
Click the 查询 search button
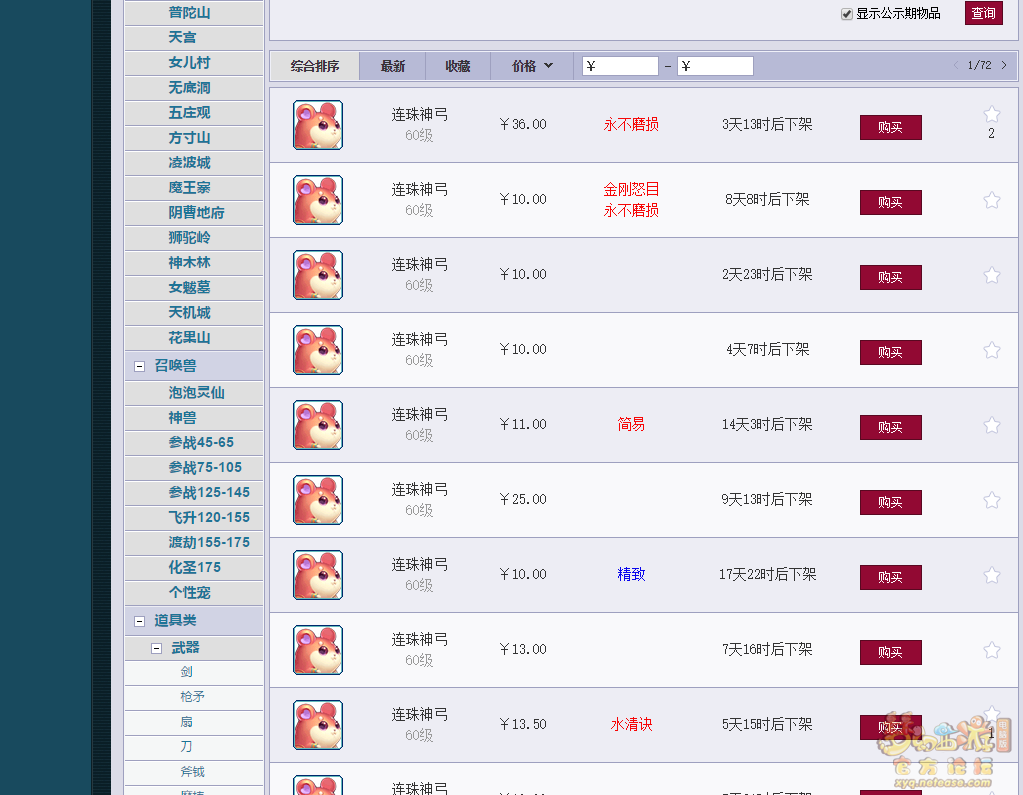(983, 13)
